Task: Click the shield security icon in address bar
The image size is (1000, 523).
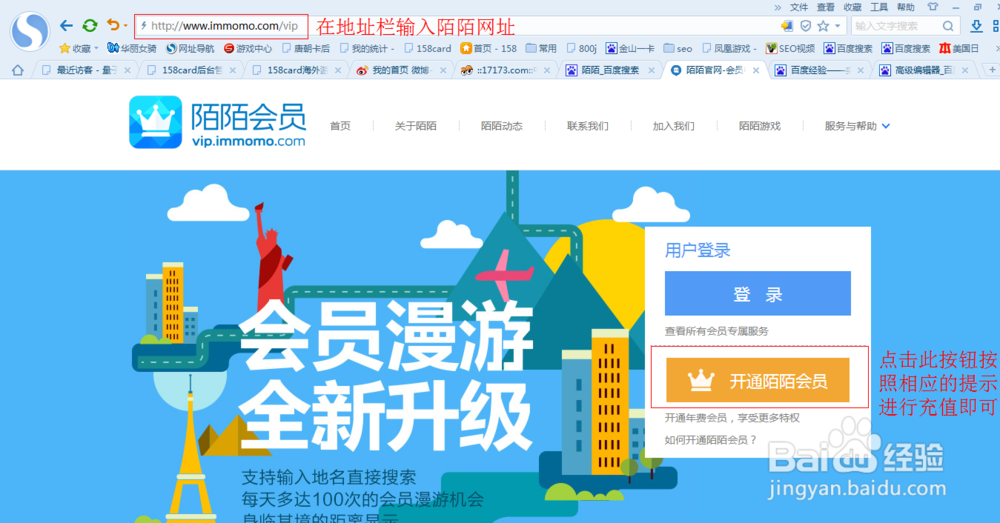Action: point(805,26)
